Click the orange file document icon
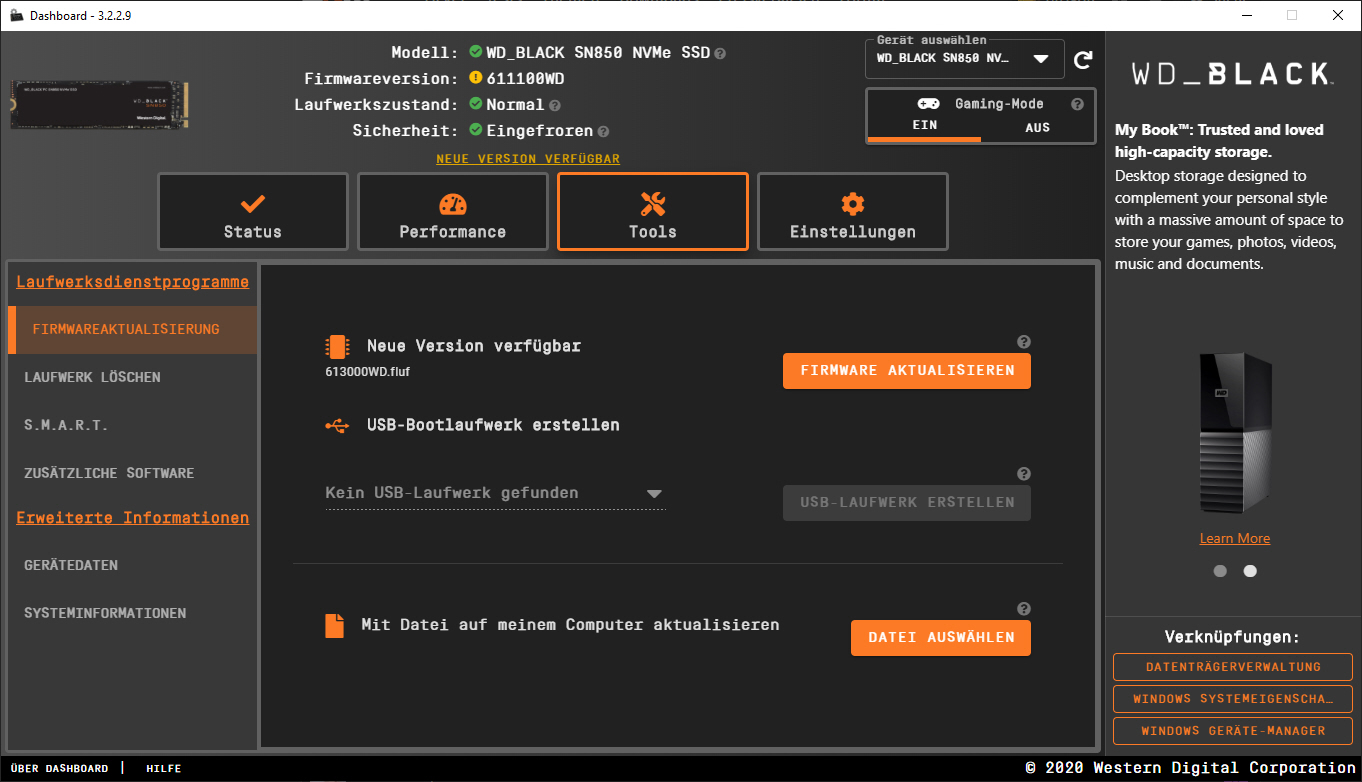Image resolution: width=1362 pixels, height=782 pixels. [x=334, y=625]
